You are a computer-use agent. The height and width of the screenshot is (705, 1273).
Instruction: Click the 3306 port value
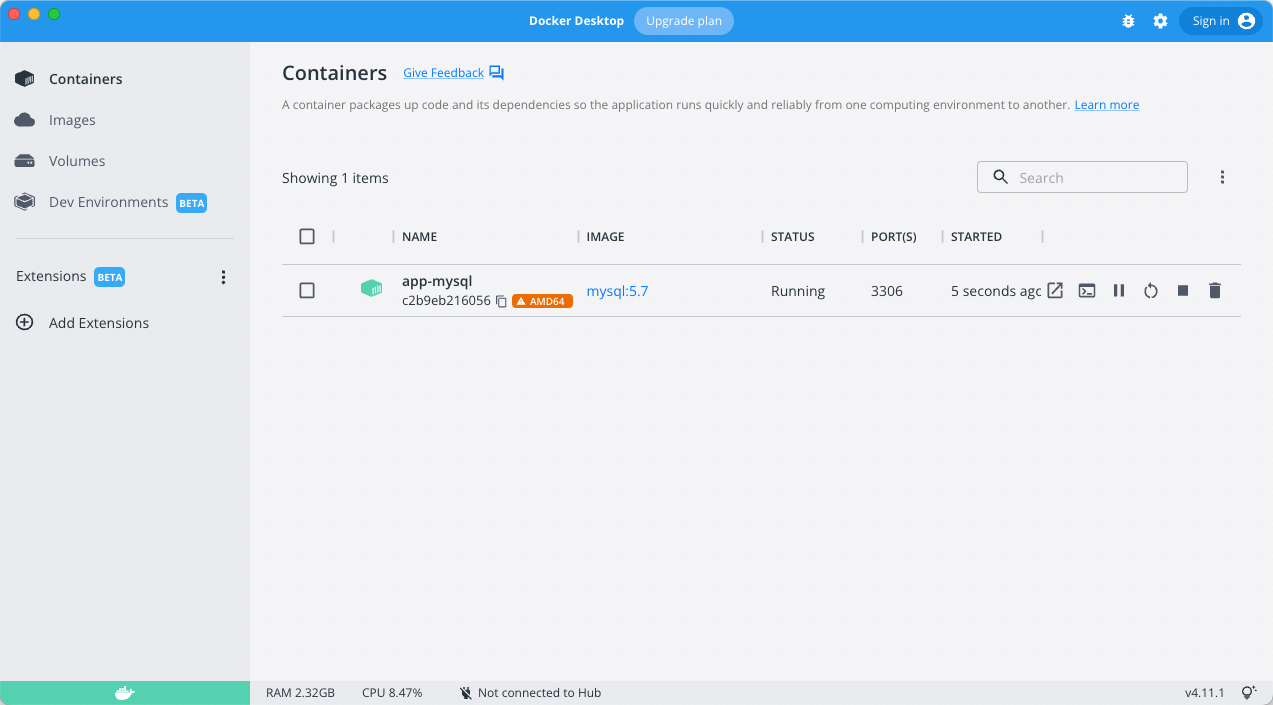(x=887, y=291)
